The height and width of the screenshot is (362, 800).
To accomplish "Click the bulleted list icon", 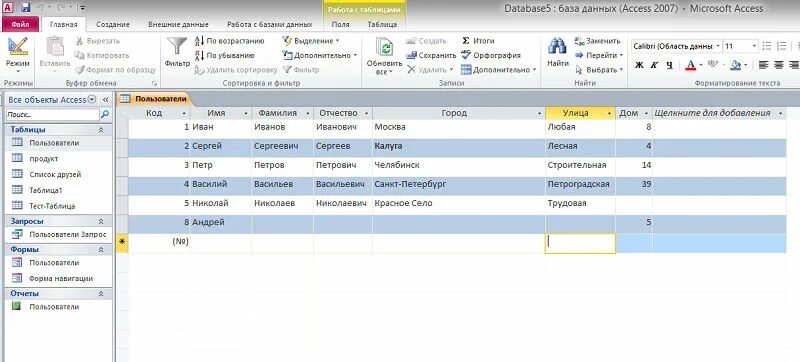I will pos(766,46).
